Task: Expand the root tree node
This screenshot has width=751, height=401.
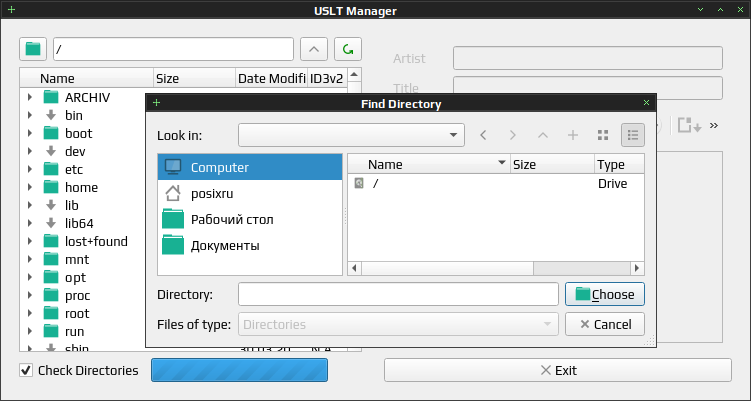Action: point(30,313)
